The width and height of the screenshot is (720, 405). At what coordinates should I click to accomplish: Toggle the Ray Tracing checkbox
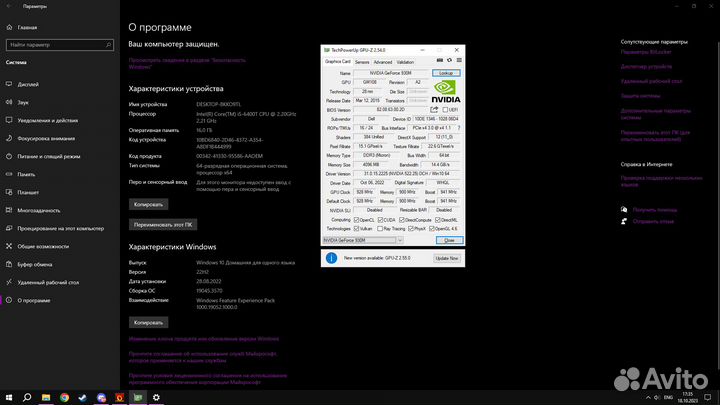pos(380,228)
